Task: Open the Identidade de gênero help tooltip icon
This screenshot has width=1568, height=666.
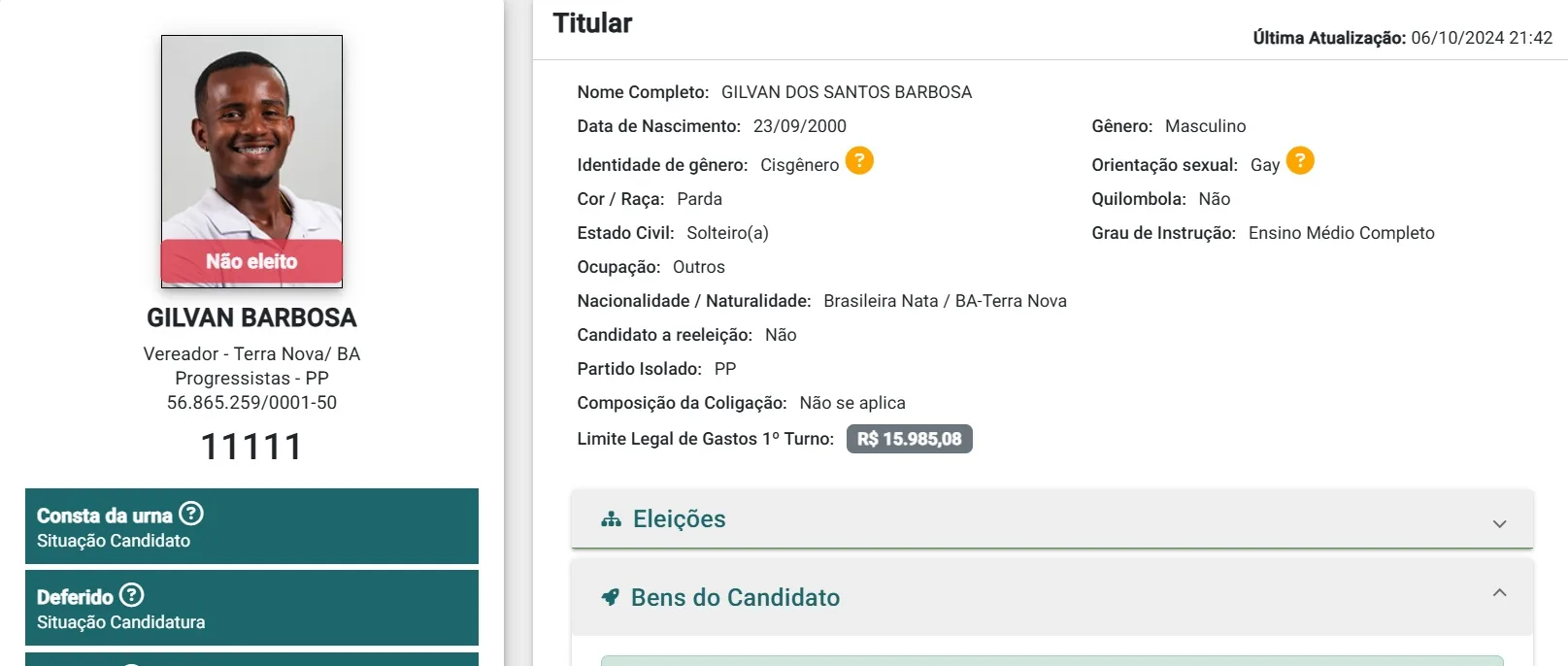Action: point(859,160)
